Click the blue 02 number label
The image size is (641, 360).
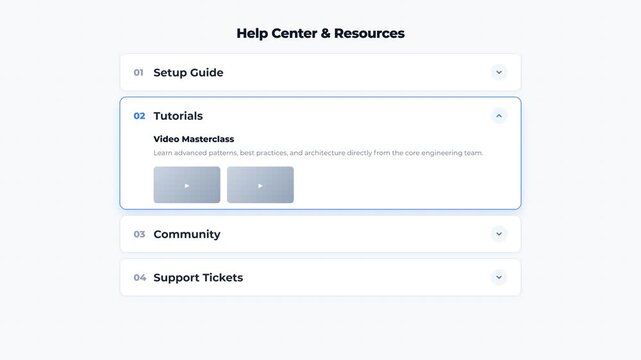point(139,116)
